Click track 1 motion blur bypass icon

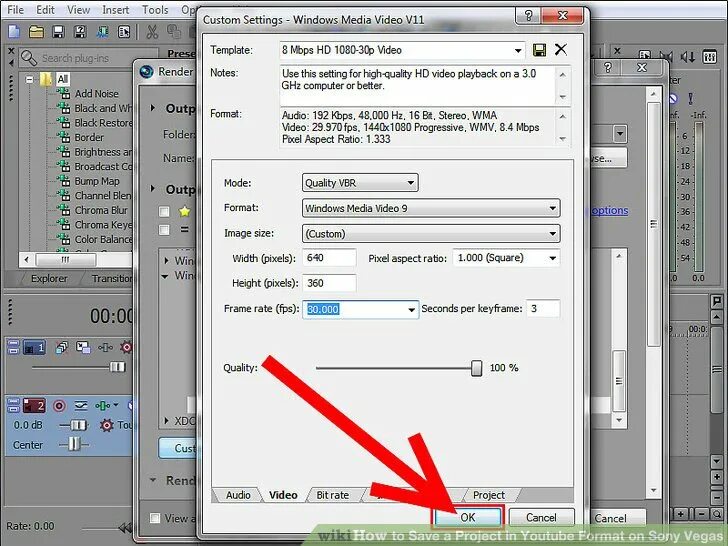pyautogui.click(x=61, y=347)
